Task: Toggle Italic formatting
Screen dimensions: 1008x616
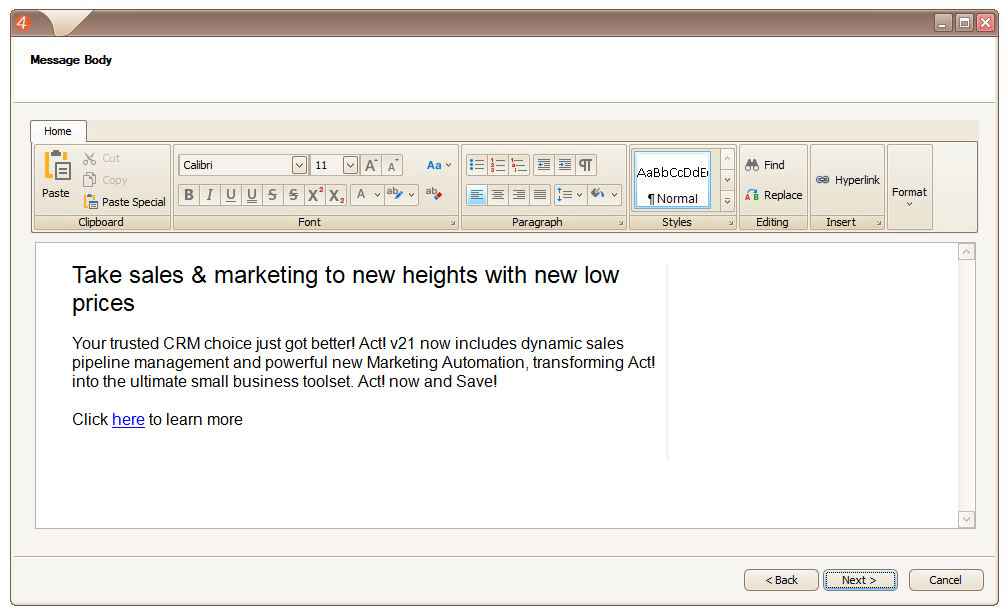Action: (210, 195)
